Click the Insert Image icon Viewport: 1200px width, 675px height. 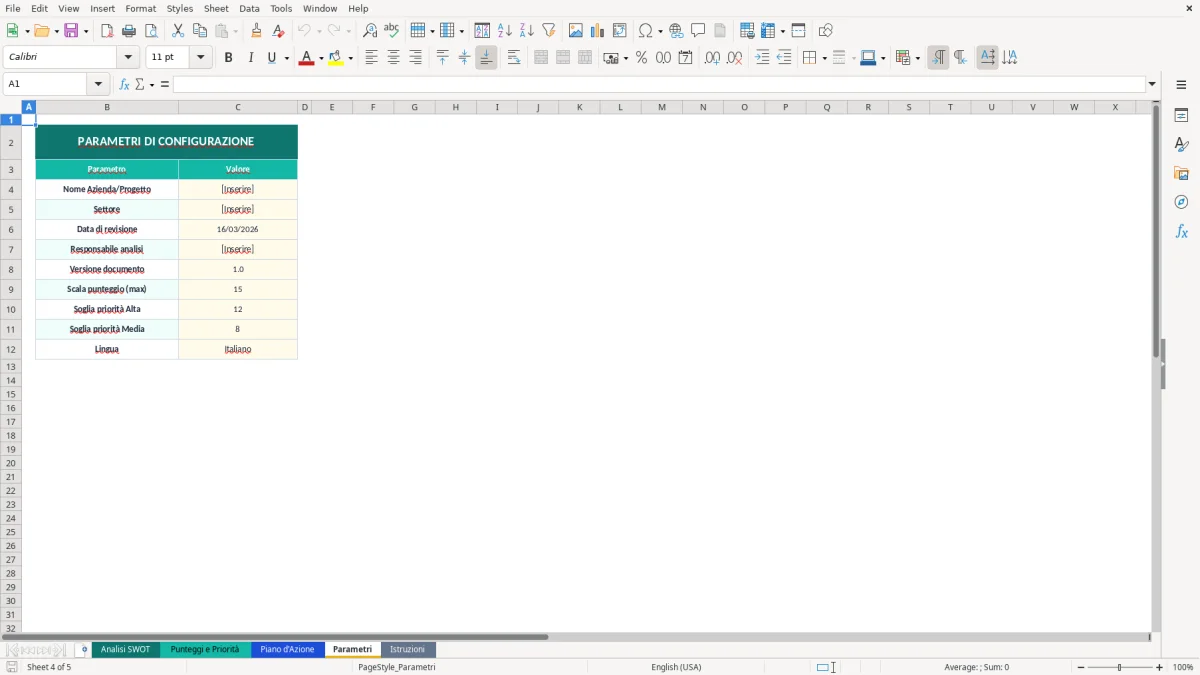[x=576, y=31]
